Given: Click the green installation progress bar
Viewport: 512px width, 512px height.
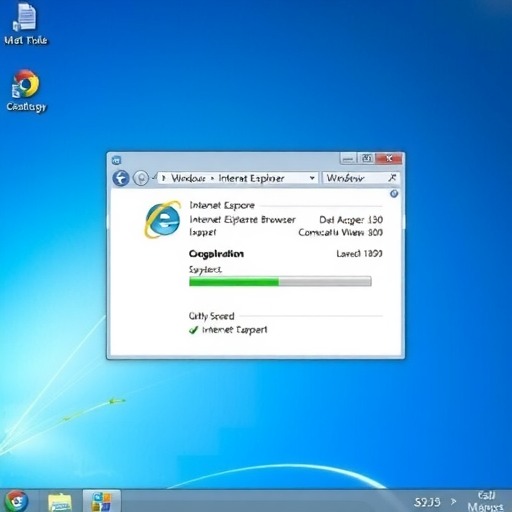Looking at the screenshot, I should (280, 282).
